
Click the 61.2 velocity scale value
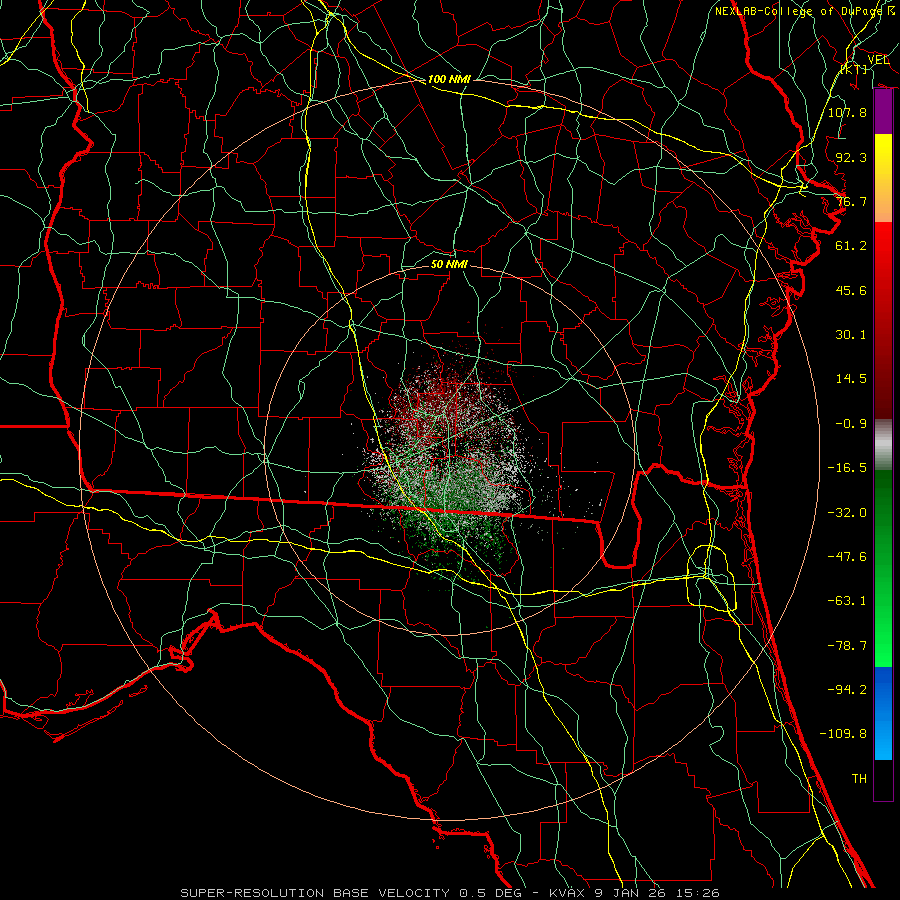851,246
